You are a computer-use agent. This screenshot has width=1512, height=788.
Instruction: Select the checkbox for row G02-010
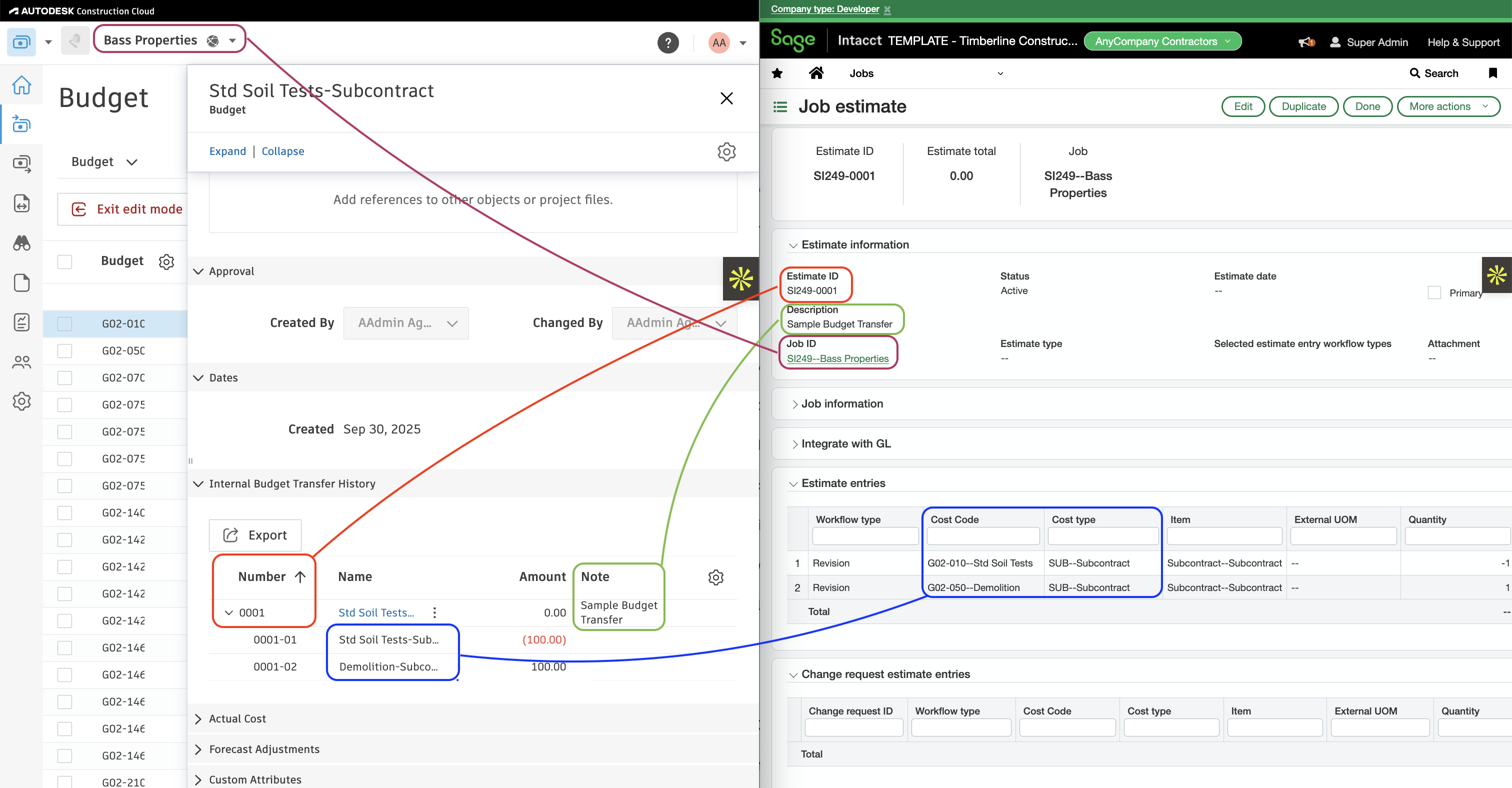[x=64, y=323]
